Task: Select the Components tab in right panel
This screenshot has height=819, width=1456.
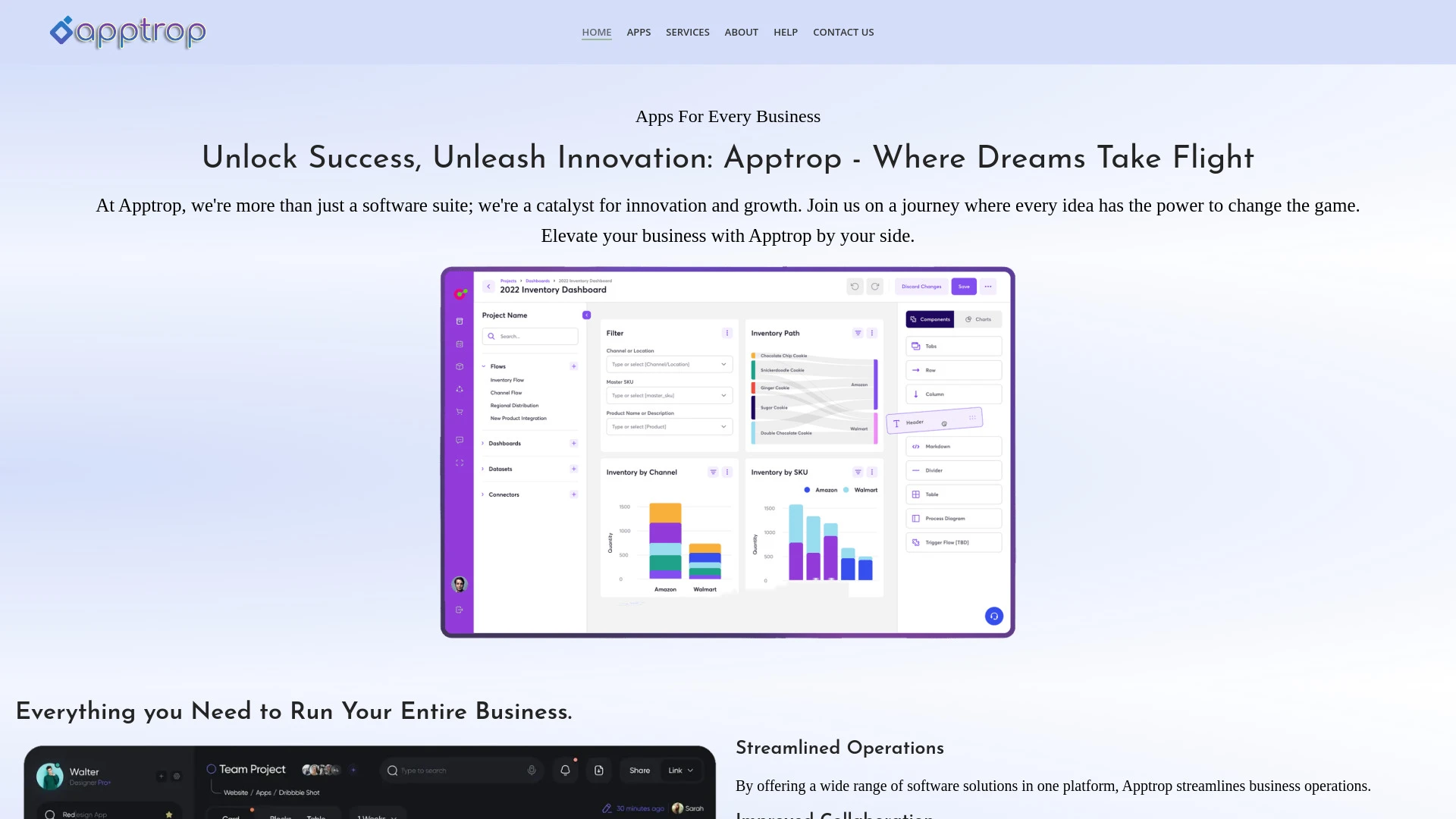Action: point(928,319)
